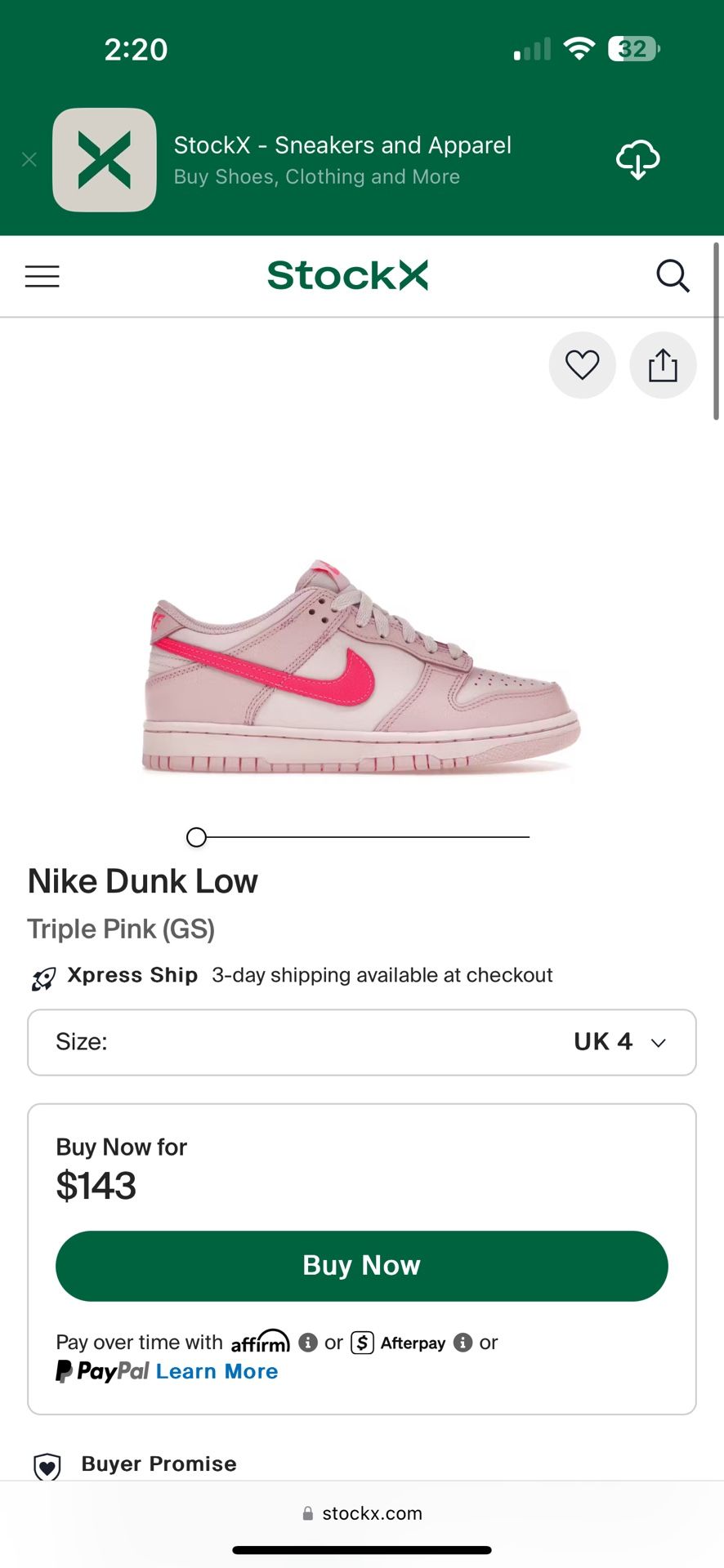Open the Affirm info icon
Image resolution: width=724 pixels, height=1568 pixels.
click(308, 1343)
